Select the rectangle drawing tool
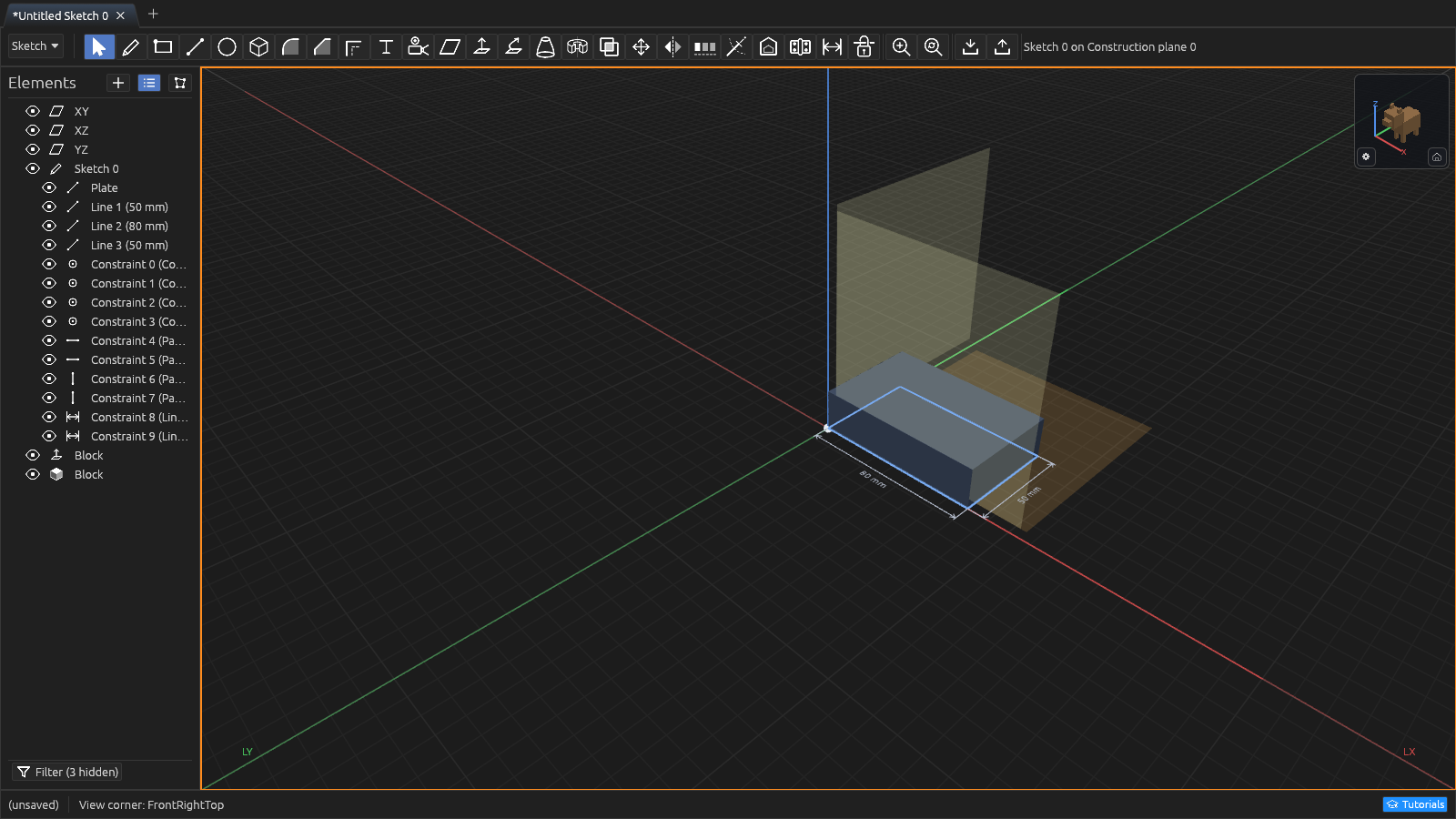Viewport: 1456px width, 819px height. (x=163, y=46)
